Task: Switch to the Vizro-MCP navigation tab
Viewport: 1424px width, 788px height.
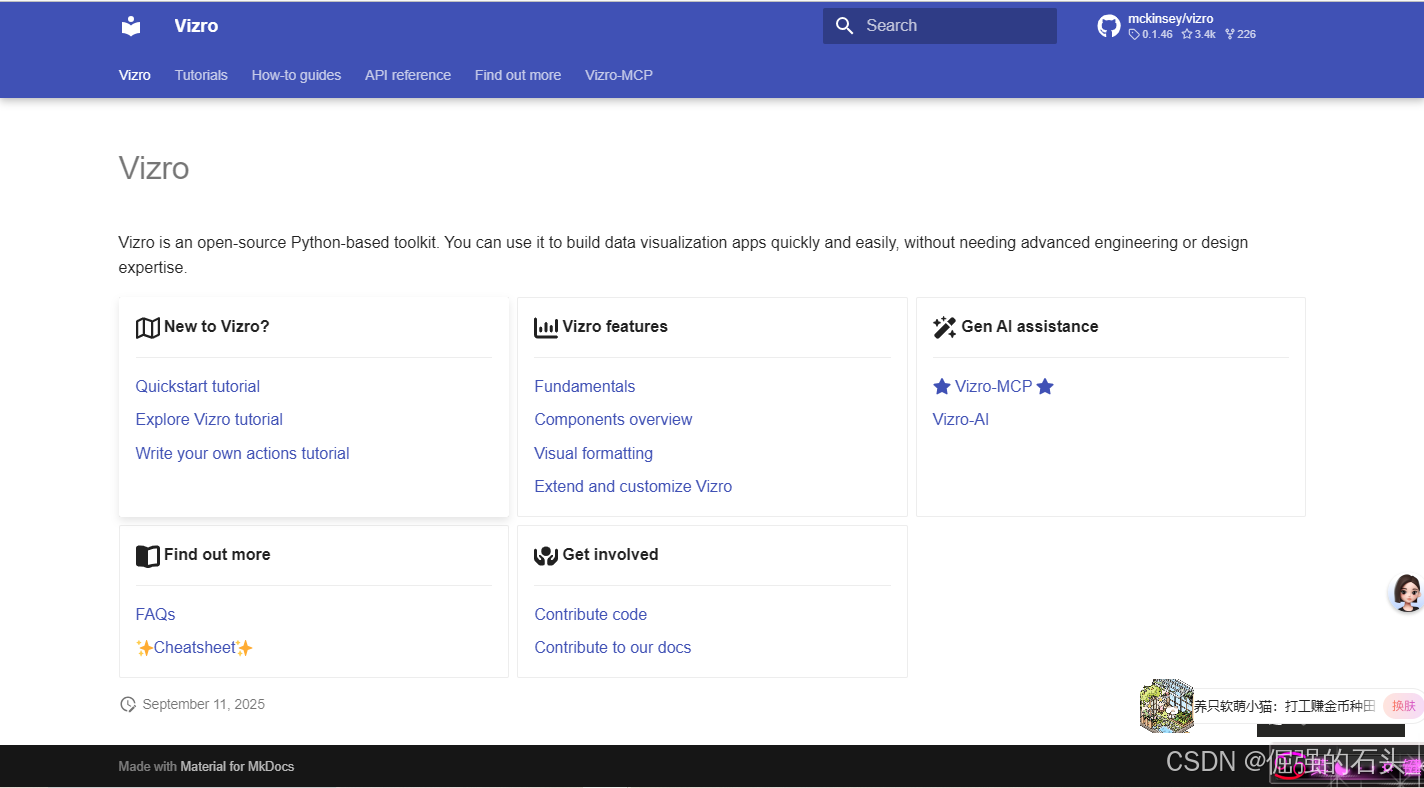Action: point(619,75)
